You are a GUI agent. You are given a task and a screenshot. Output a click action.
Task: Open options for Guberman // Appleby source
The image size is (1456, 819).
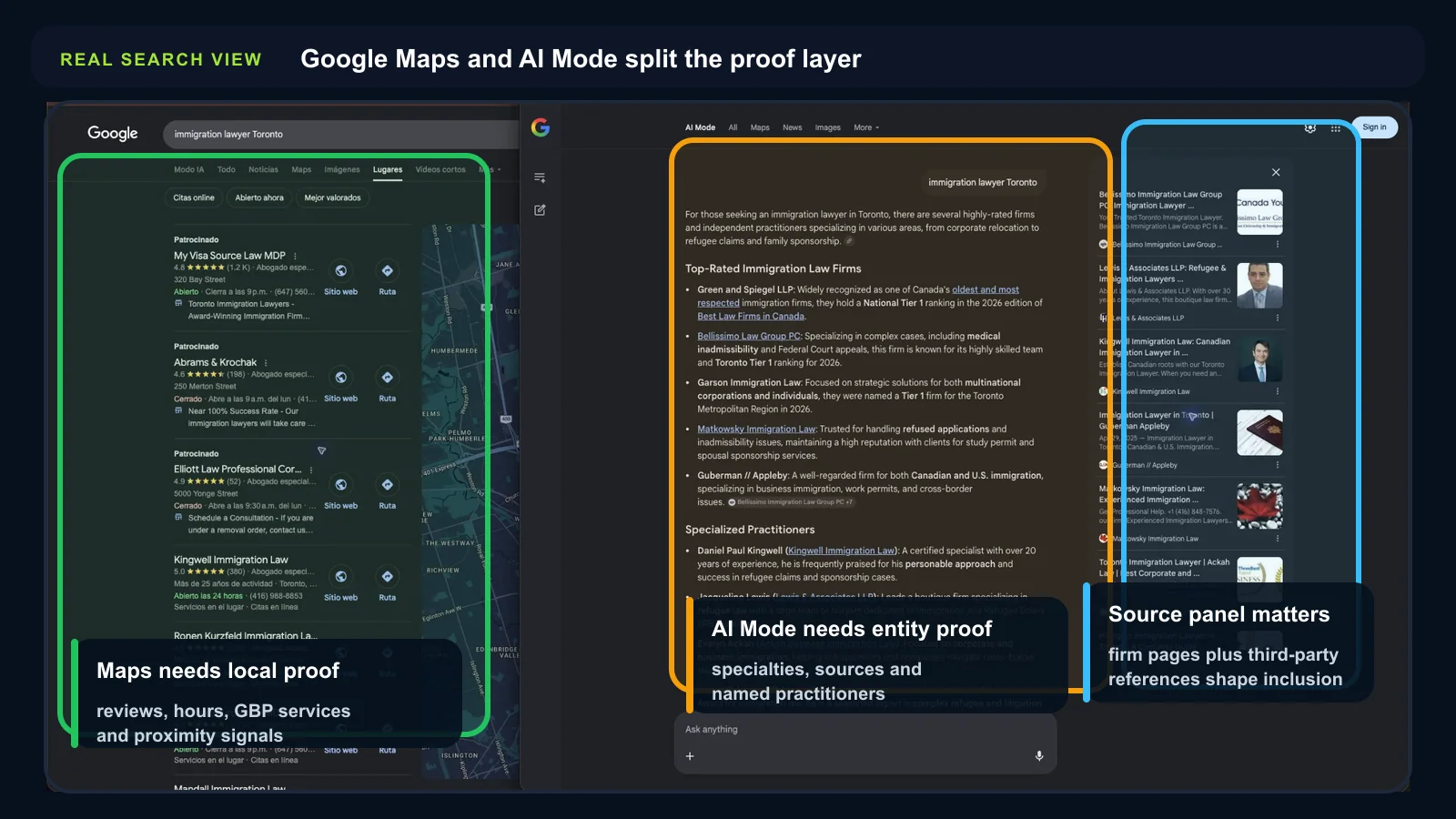(1278, 465)
